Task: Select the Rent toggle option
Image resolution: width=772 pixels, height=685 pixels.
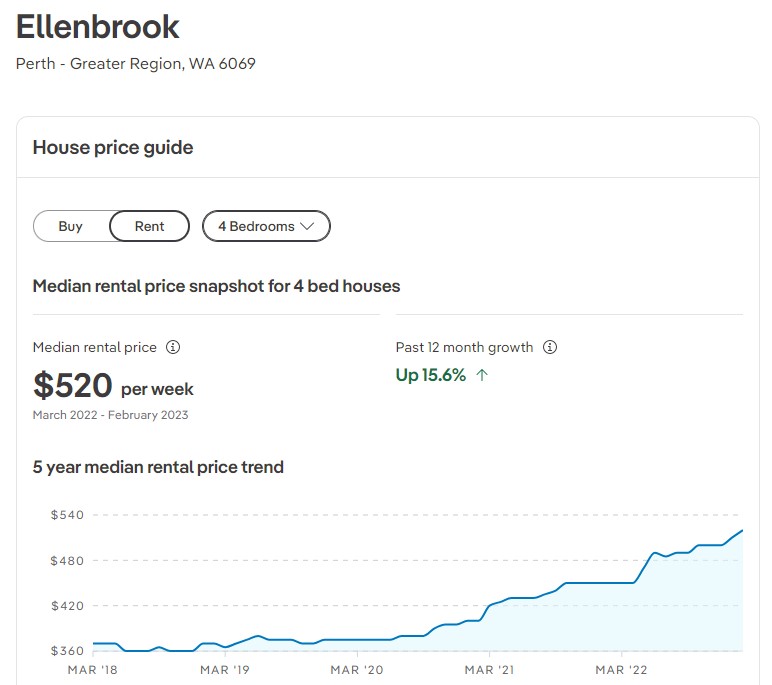Action: 149,227
